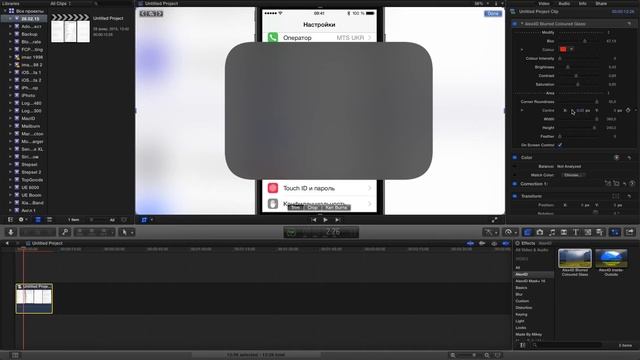The image size is (640, 360).
Task: Choose the Blur effects category
Action: (x=519, y=294)
